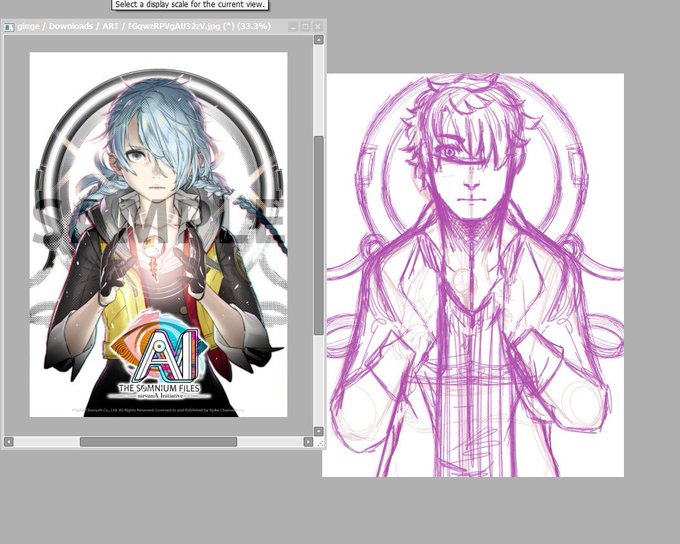Click the vertical scrollbar down arrow in reference window

coord(318,431)
